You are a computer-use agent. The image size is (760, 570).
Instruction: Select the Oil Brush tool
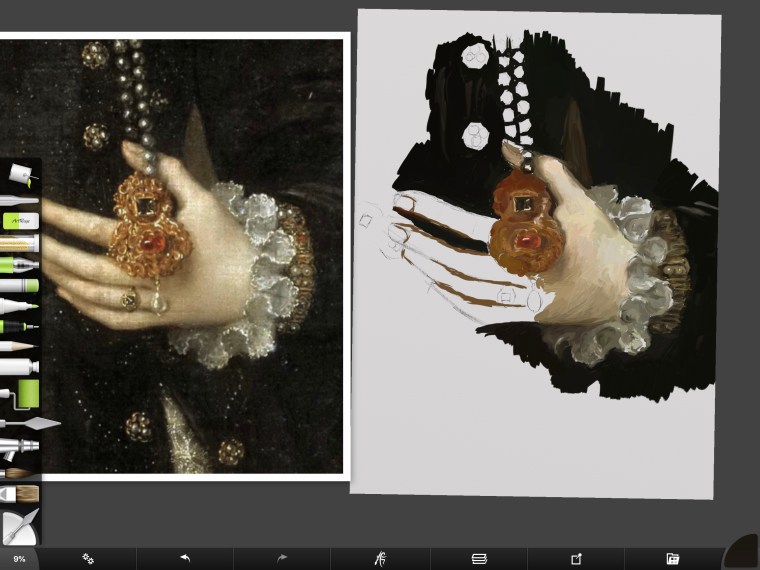click(x=19, y=494)
